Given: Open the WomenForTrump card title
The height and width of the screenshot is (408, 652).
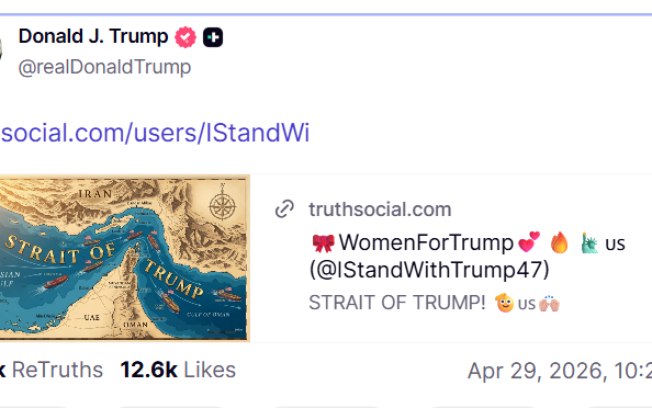Looking at the screenshot, I should click(427, 242).
